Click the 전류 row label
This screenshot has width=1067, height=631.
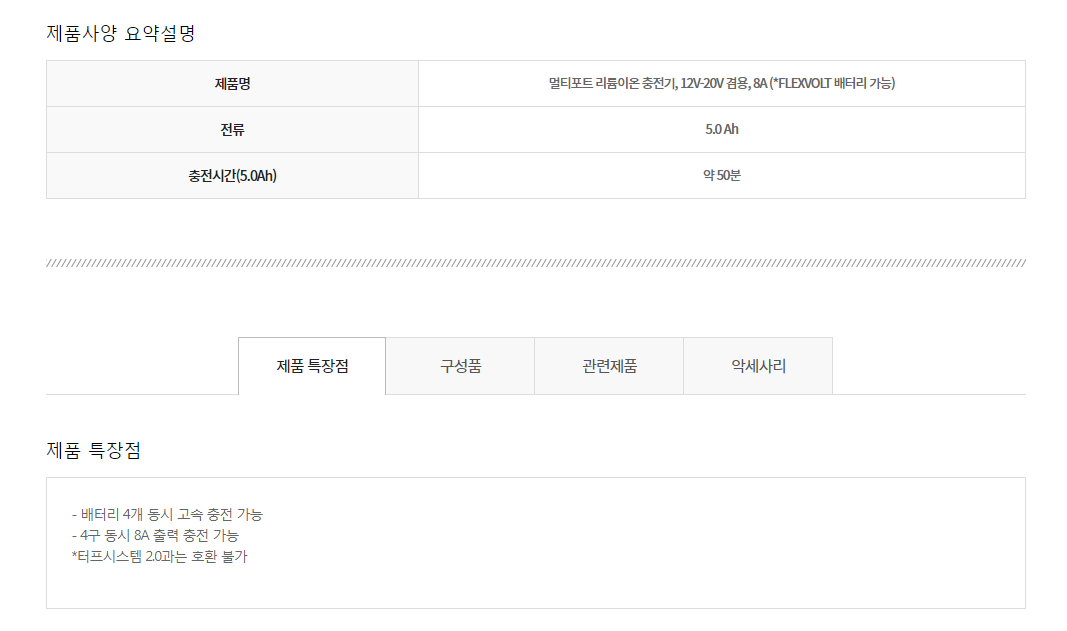(x=232, y=129)
